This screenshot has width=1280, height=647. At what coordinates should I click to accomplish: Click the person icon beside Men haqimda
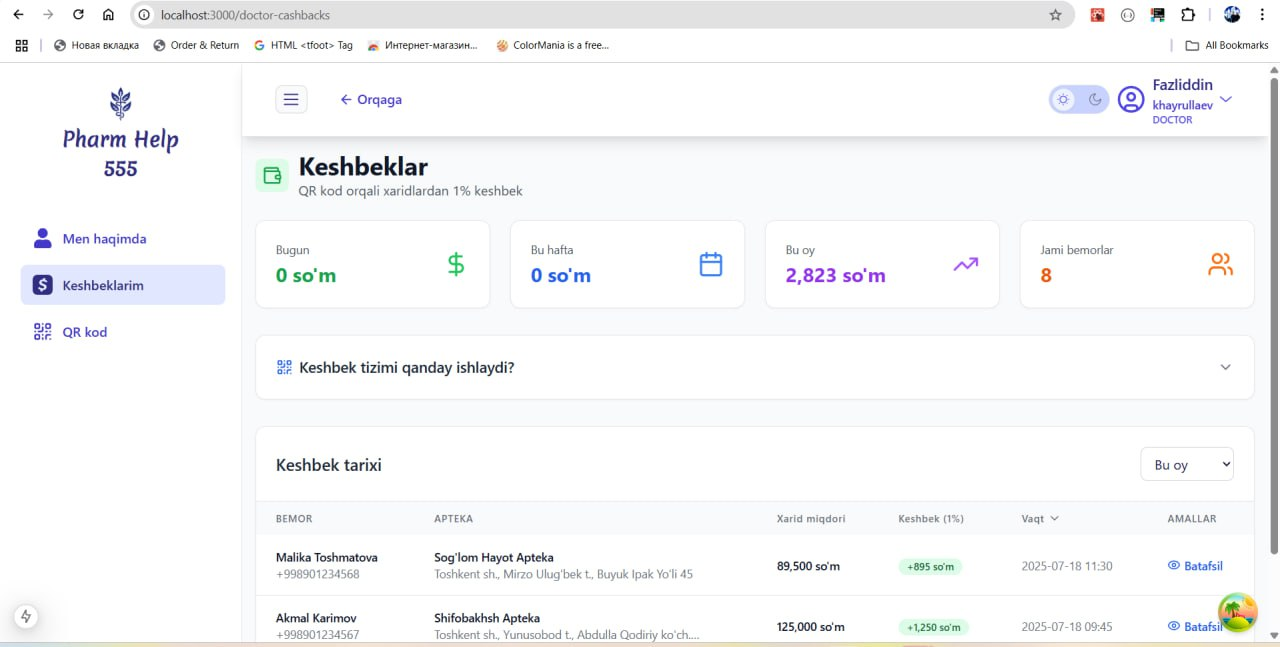[42, 238]
